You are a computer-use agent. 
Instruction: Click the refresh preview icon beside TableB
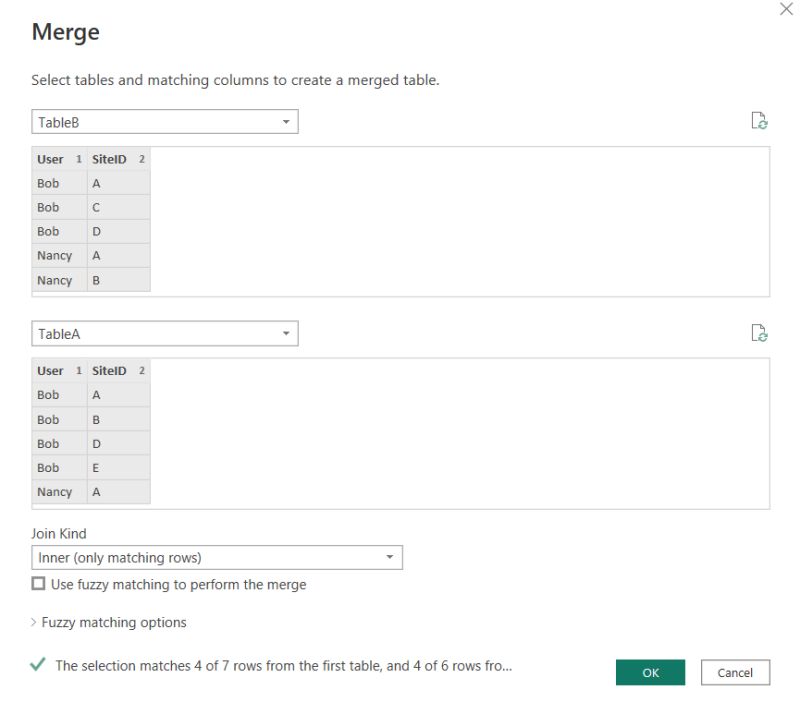click(760, 120)
